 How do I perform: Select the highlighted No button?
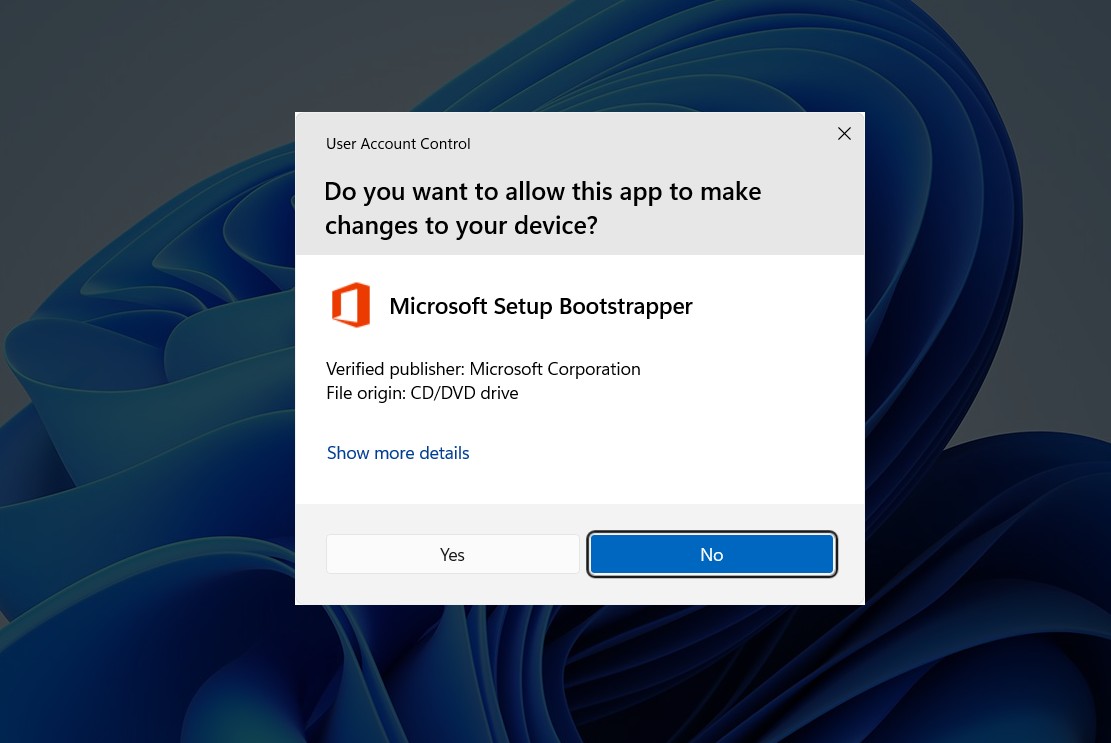click(712, 554)
